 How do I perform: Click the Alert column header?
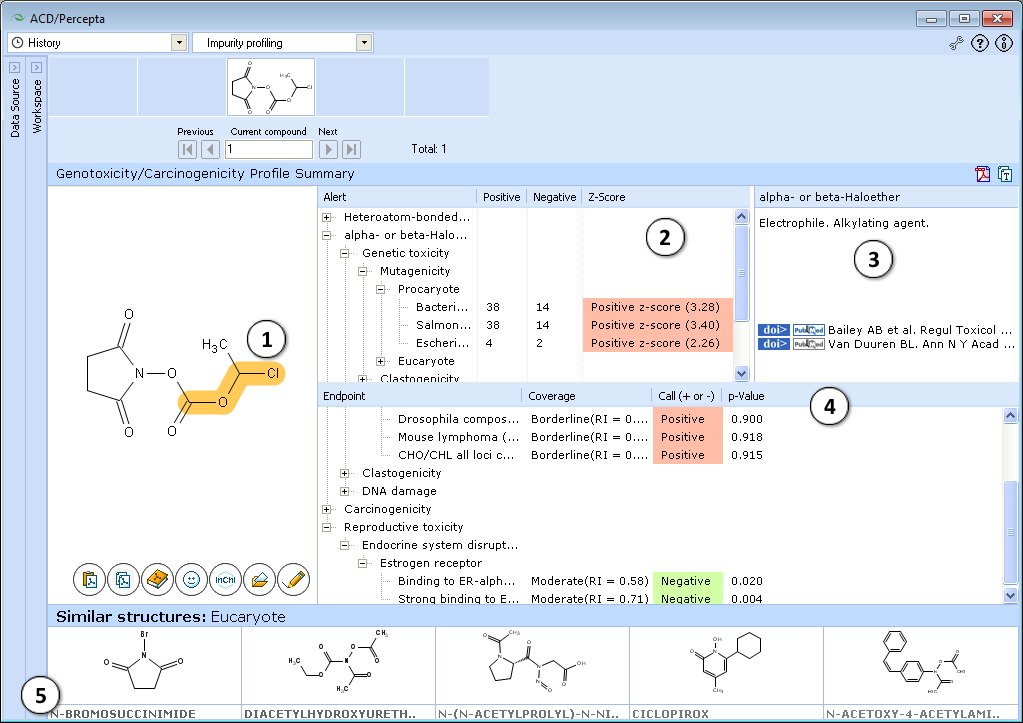[397, 197]
